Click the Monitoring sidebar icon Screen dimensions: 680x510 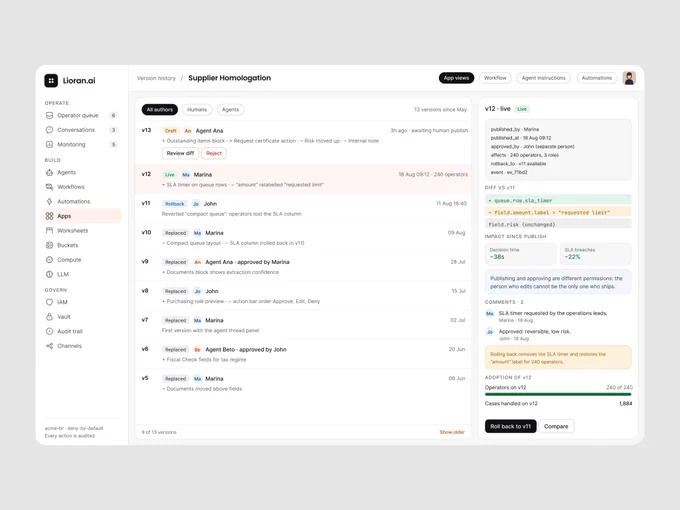click(x=49, y=144)
